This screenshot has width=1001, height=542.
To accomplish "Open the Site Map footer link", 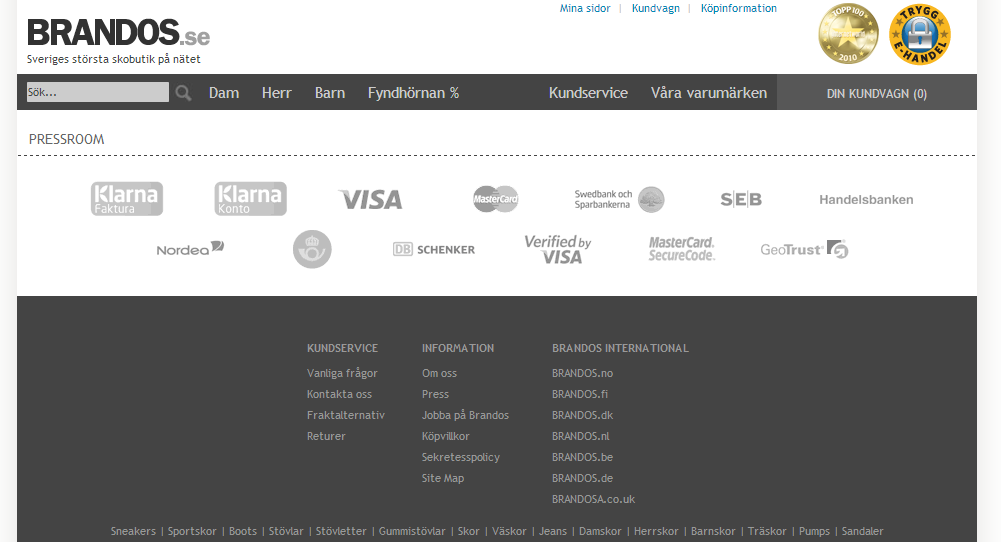I will coord(443,478).
